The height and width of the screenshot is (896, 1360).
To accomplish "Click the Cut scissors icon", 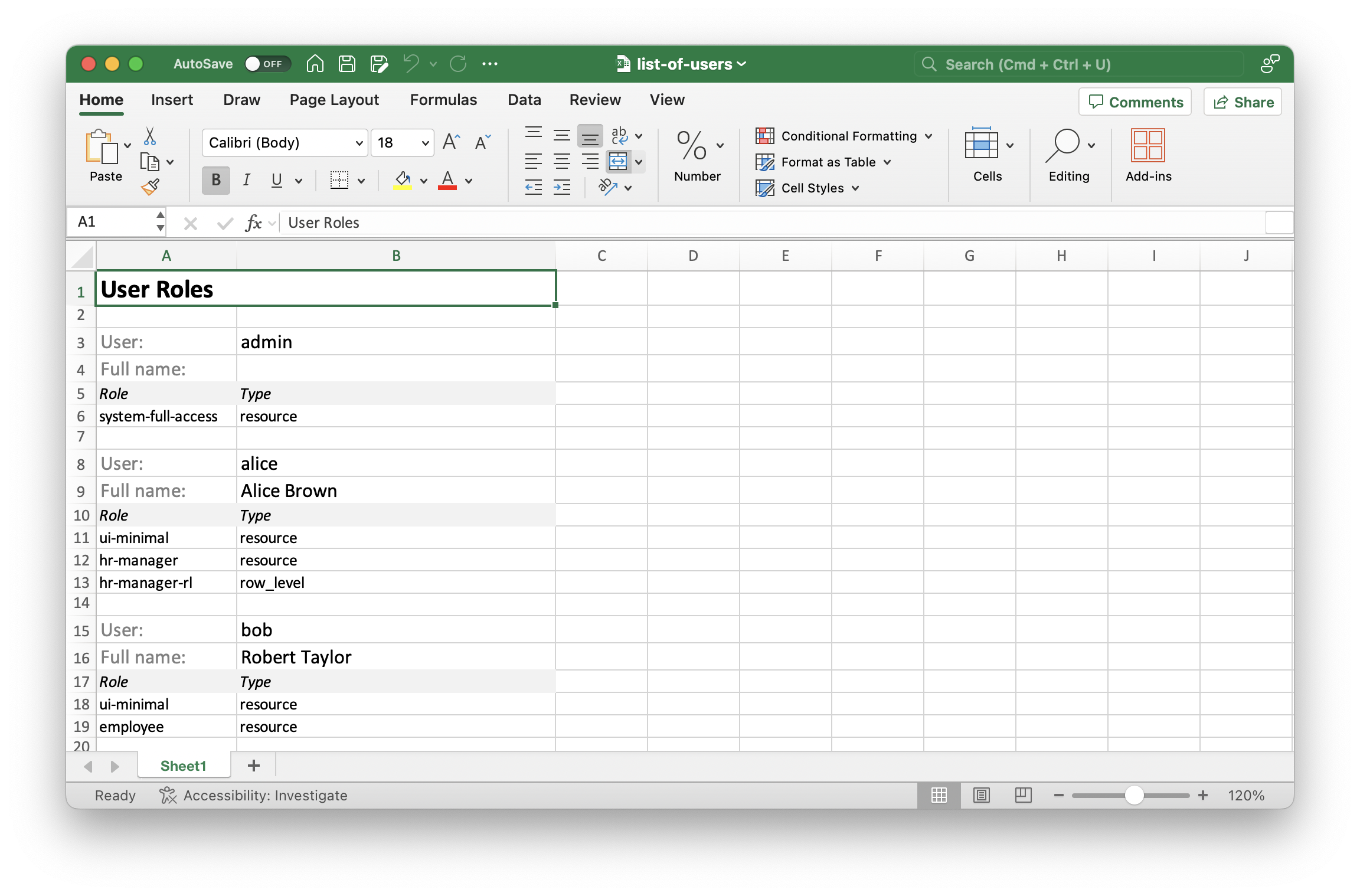I will (150, 136).
